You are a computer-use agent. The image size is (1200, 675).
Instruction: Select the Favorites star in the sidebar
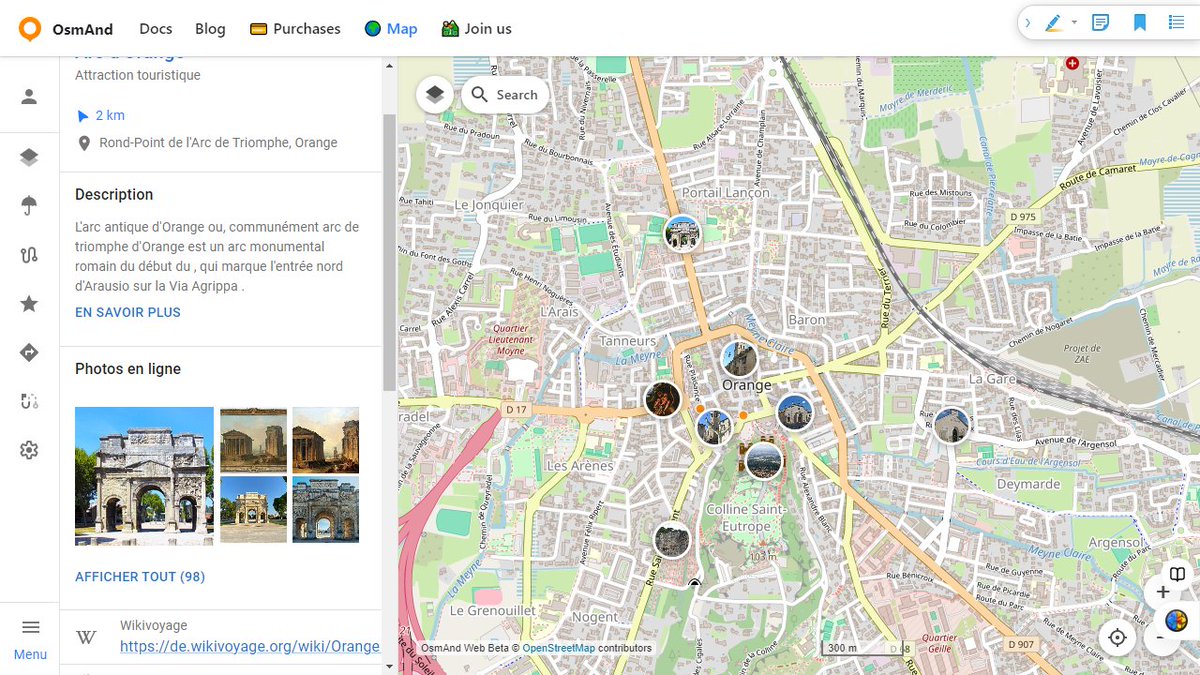pyautogui.click(x=29, y=303)
